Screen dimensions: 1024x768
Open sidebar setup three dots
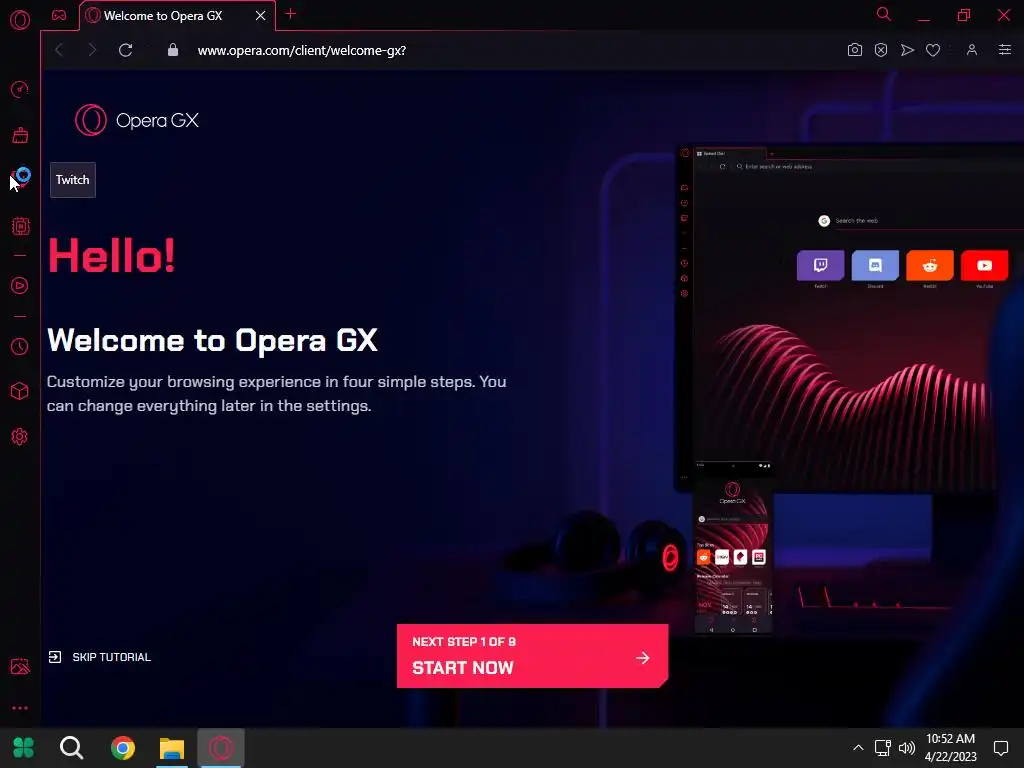[20, 708]
